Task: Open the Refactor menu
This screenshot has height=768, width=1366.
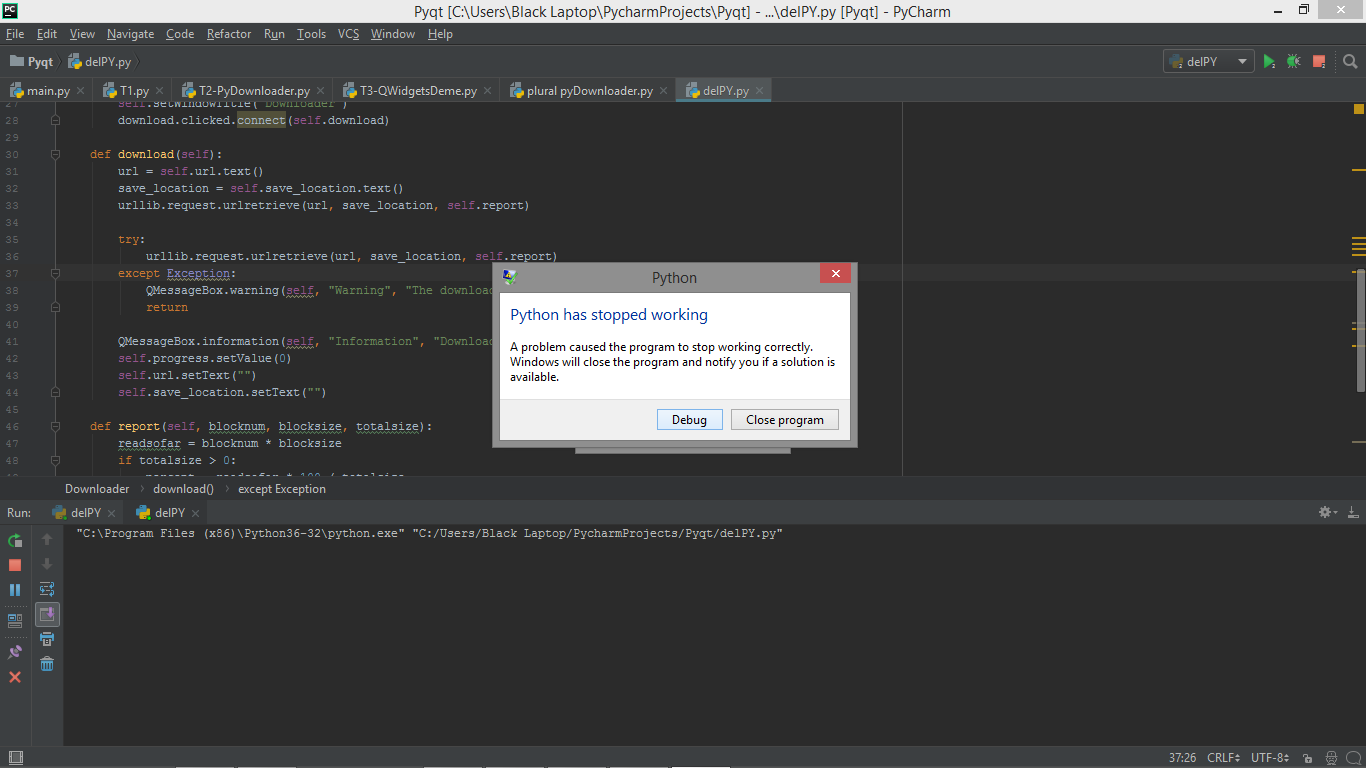Action: [229, 34]
